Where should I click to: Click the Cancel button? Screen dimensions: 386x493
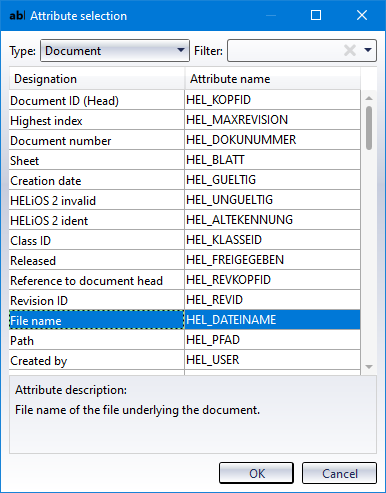(339, 473)
